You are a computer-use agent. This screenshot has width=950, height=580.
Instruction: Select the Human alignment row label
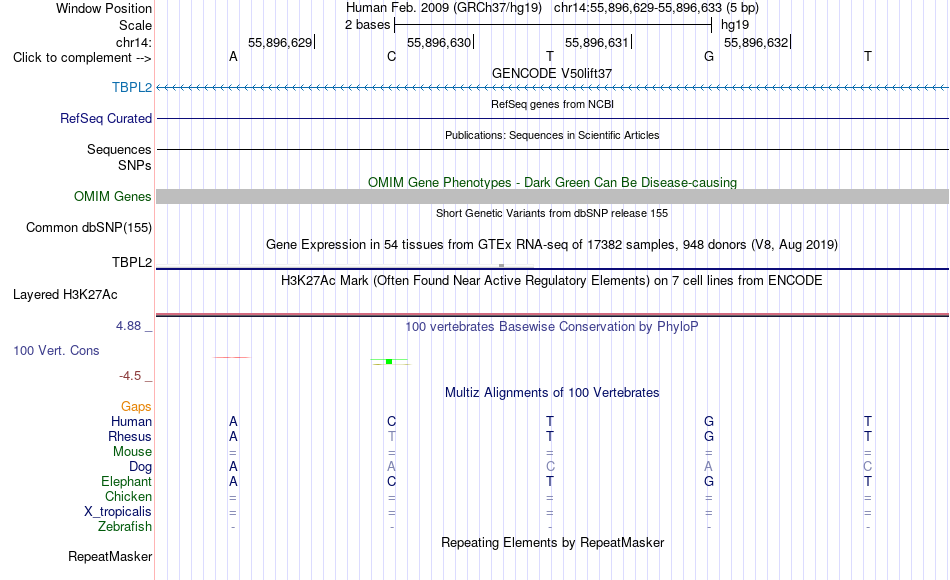[x=131, y=421]
